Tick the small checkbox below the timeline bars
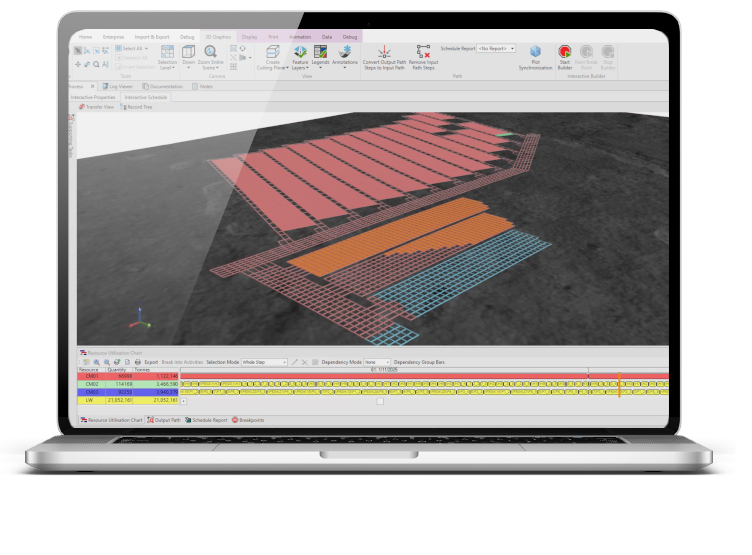 click(x=380, y=401)
